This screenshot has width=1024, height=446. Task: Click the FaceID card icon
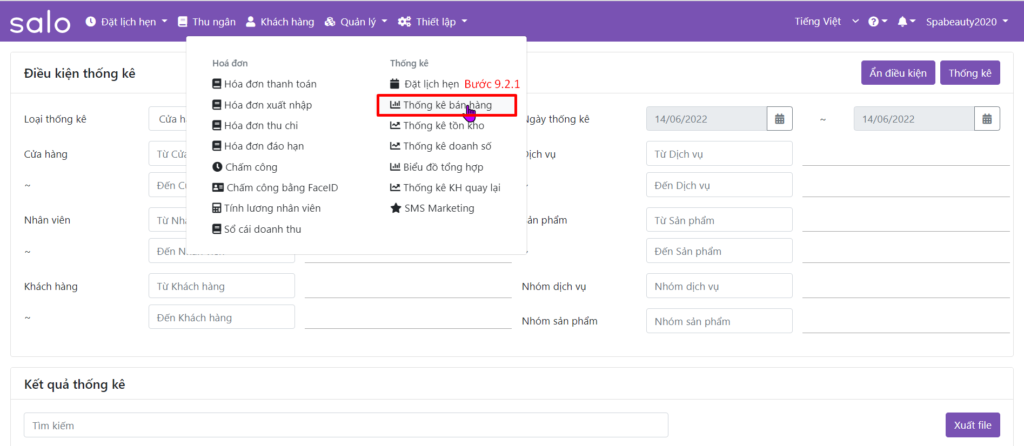point(218,187)
